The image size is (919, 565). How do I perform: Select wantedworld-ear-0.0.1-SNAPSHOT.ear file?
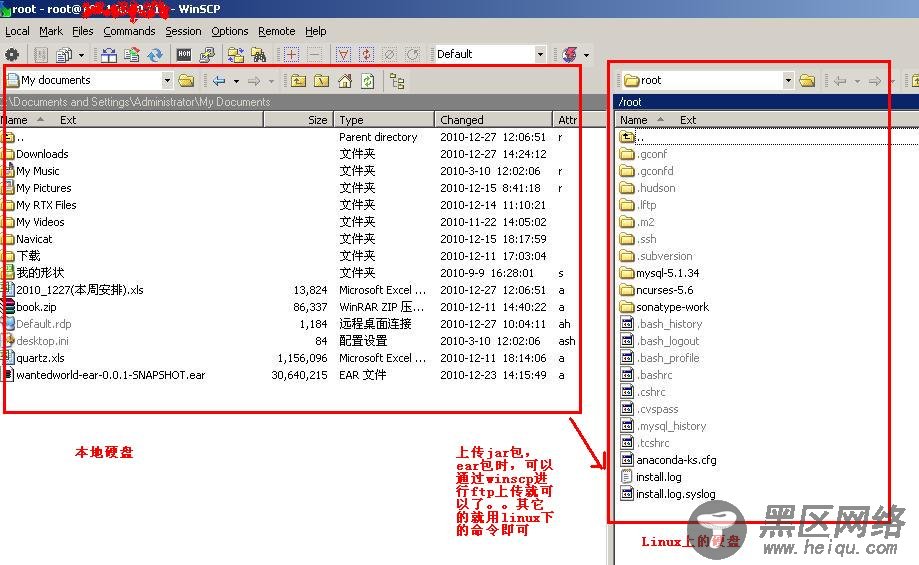click(x=111, y=375)
